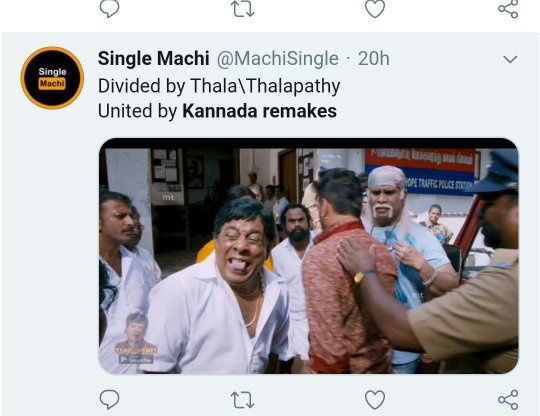This screenshot has height=416, width=540.
Task: Open the tweet via the 20h timestamp
Action: point(374,59)
